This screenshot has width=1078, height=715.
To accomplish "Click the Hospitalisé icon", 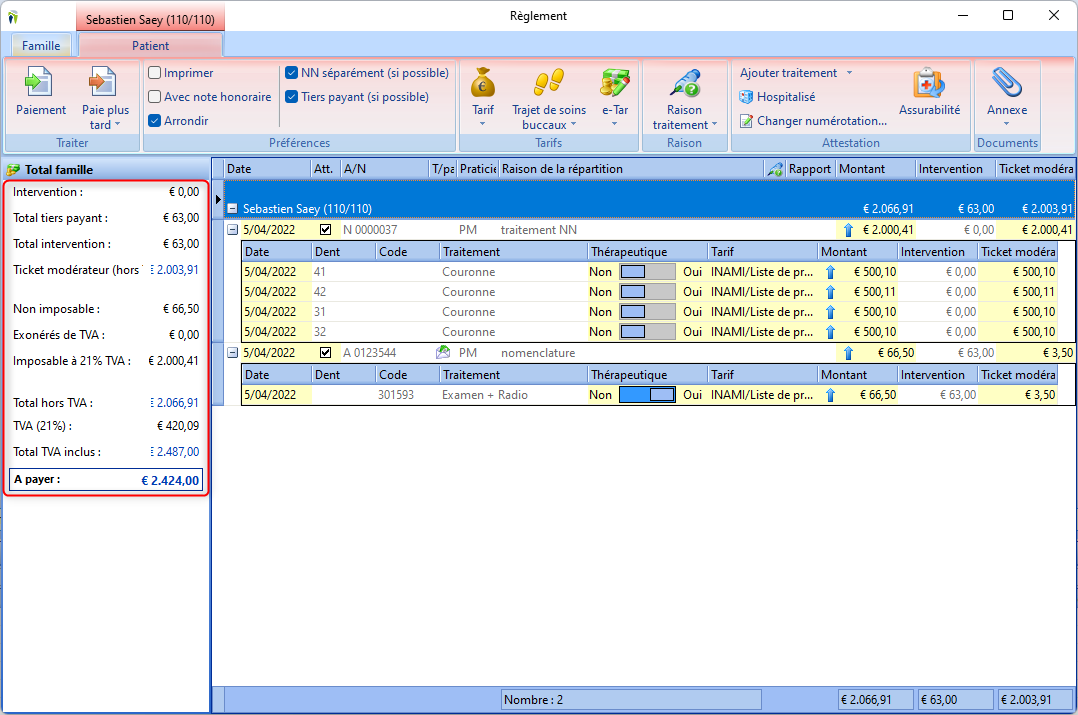I will pos(746,97).
